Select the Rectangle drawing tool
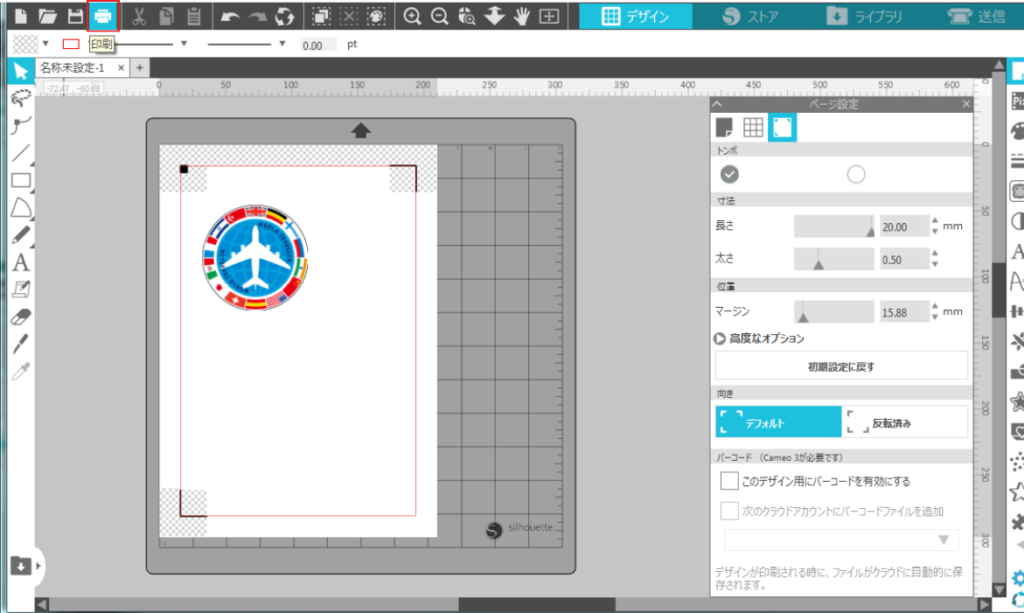The width and height of the screenshot is (1024, 613). (21, 180)
